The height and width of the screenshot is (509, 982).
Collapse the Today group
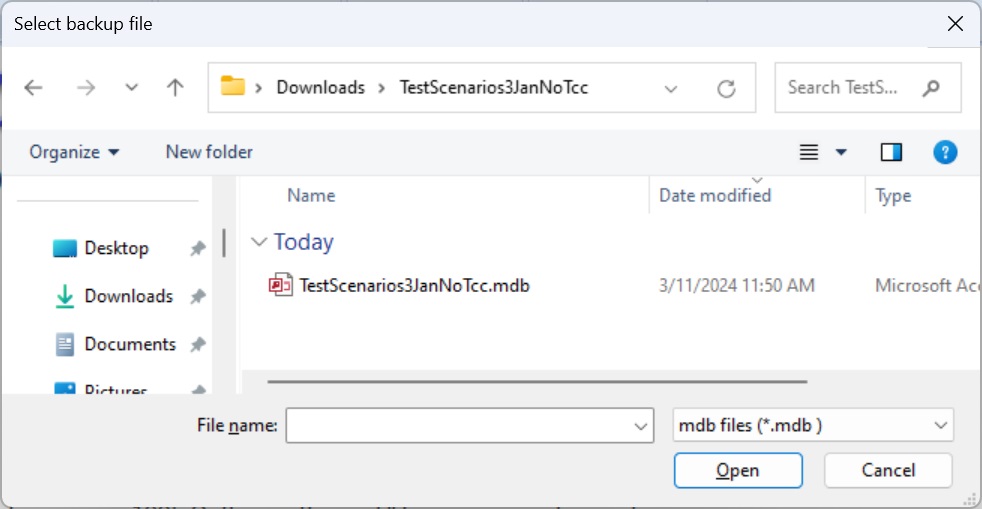click(260, 242)
